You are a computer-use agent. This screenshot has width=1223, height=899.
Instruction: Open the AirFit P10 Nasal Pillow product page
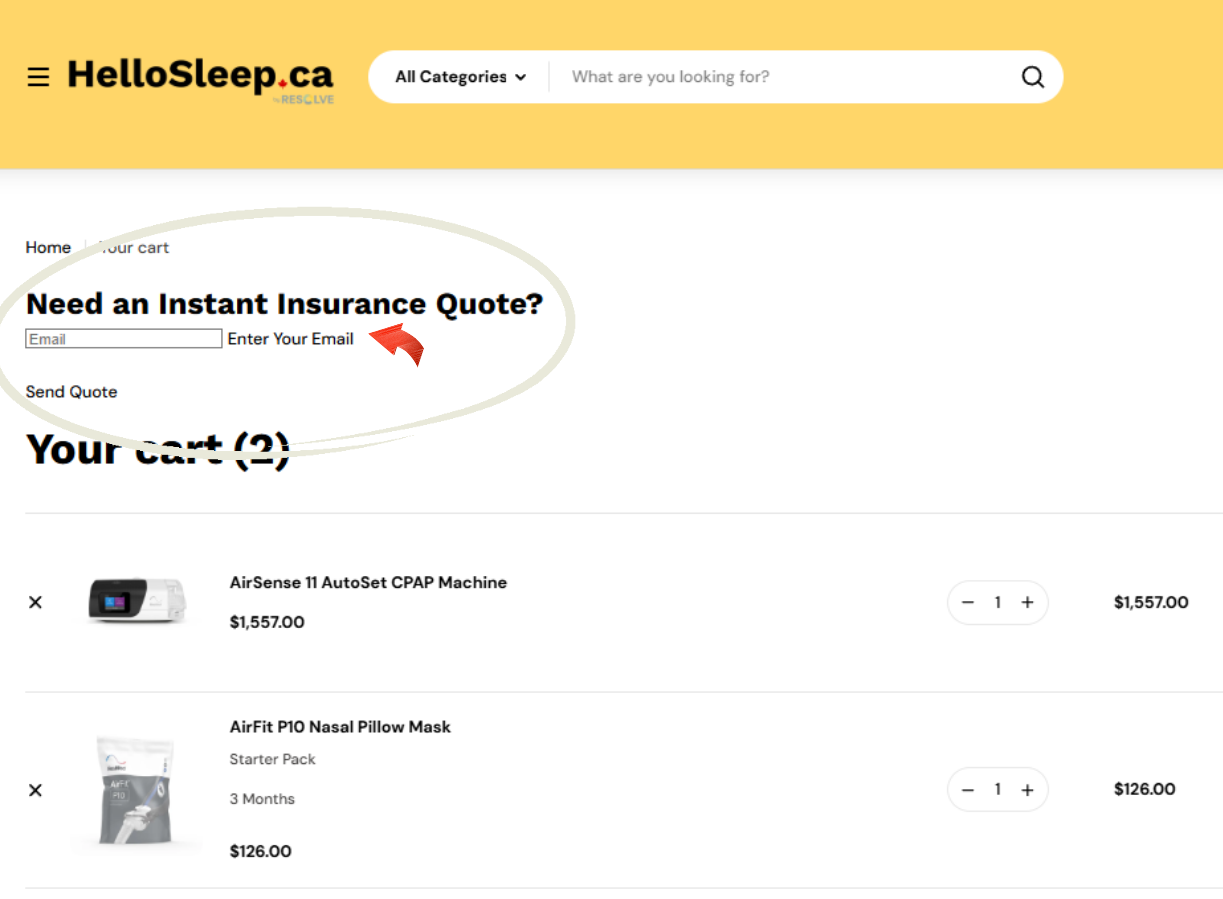point(340,727)
